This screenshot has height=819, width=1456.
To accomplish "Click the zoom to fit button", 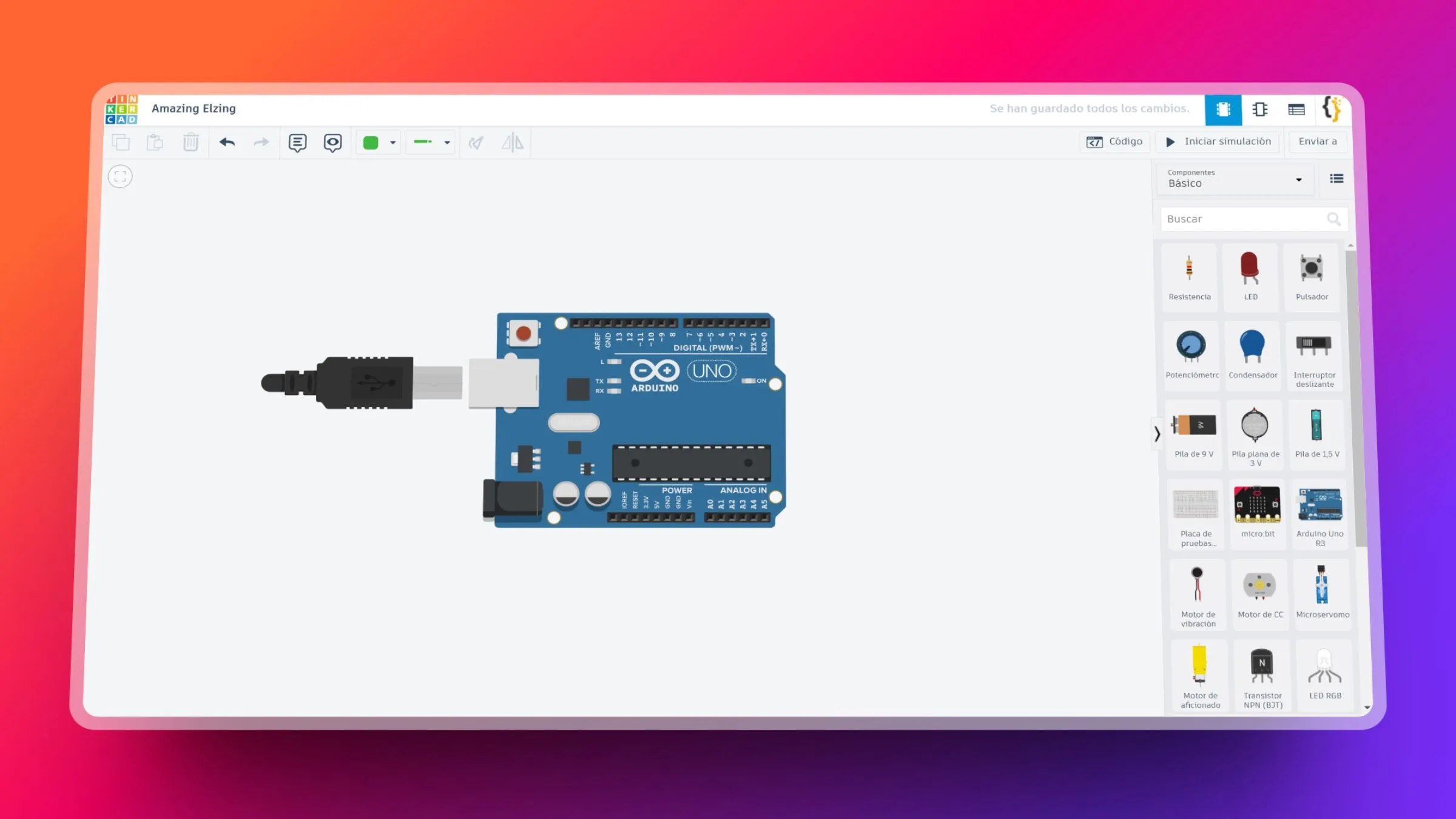I will pyautogui.click(x=120, y=177).
